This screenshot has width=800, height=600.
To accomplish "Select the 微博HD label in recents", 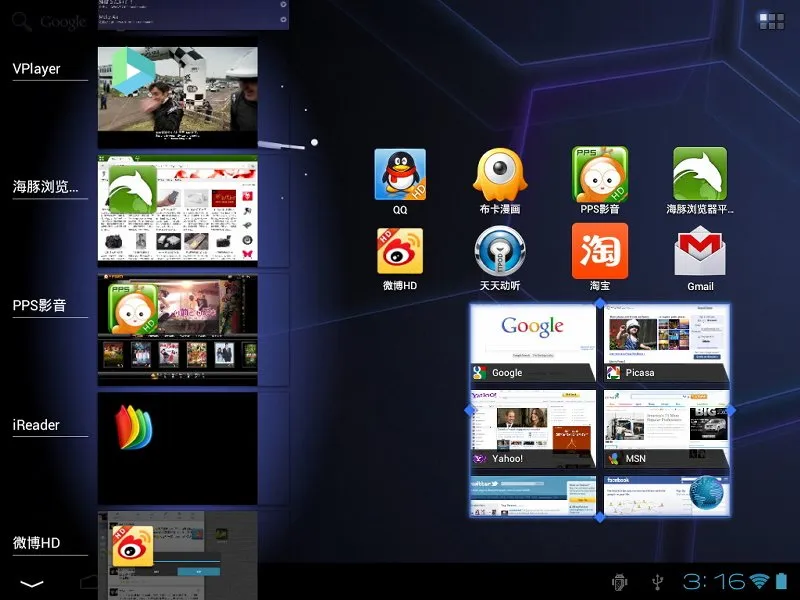I will tap(36, 542).
